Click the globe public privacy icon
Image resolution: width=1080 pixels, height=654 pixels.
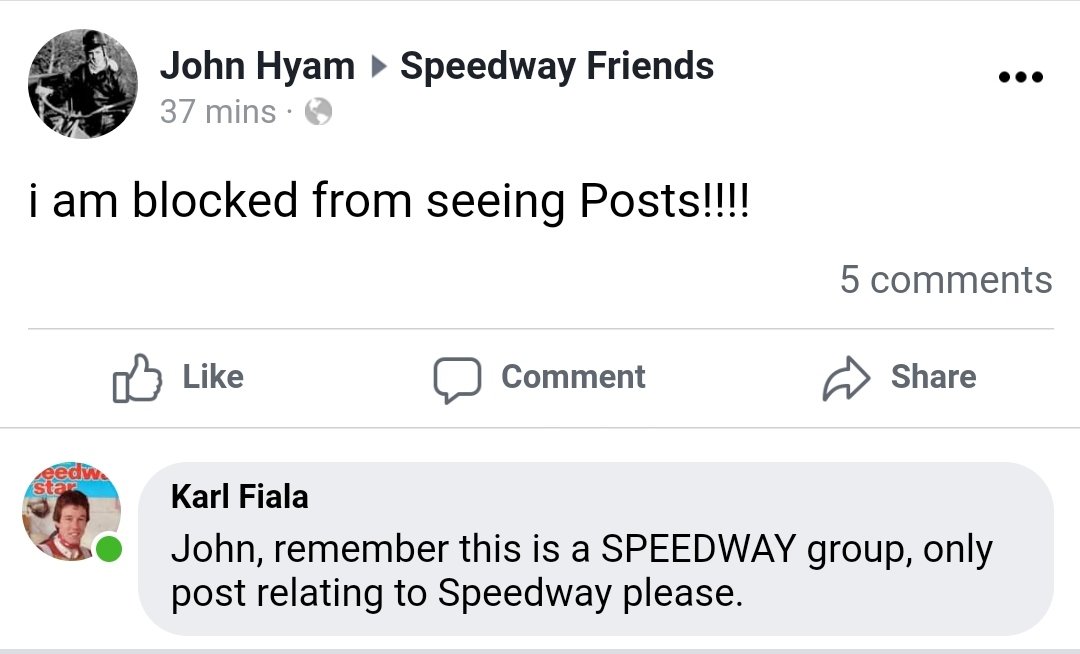tap(318, 113)
